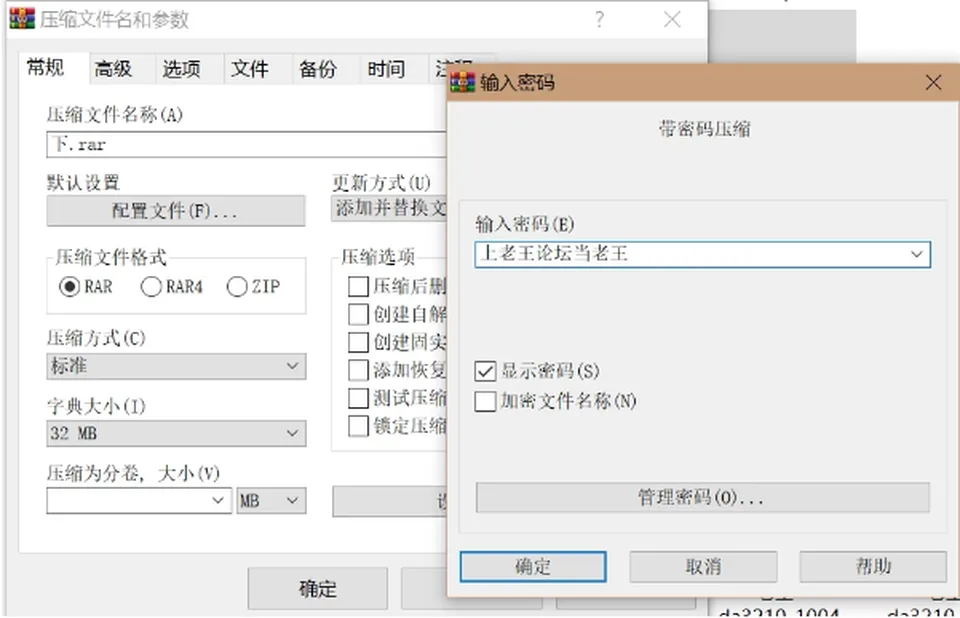Image resolution: width=960 pixels, height=618 pixels.
Task: Uncheck 显示密码(S) checkbox
Action: [485, 371]
